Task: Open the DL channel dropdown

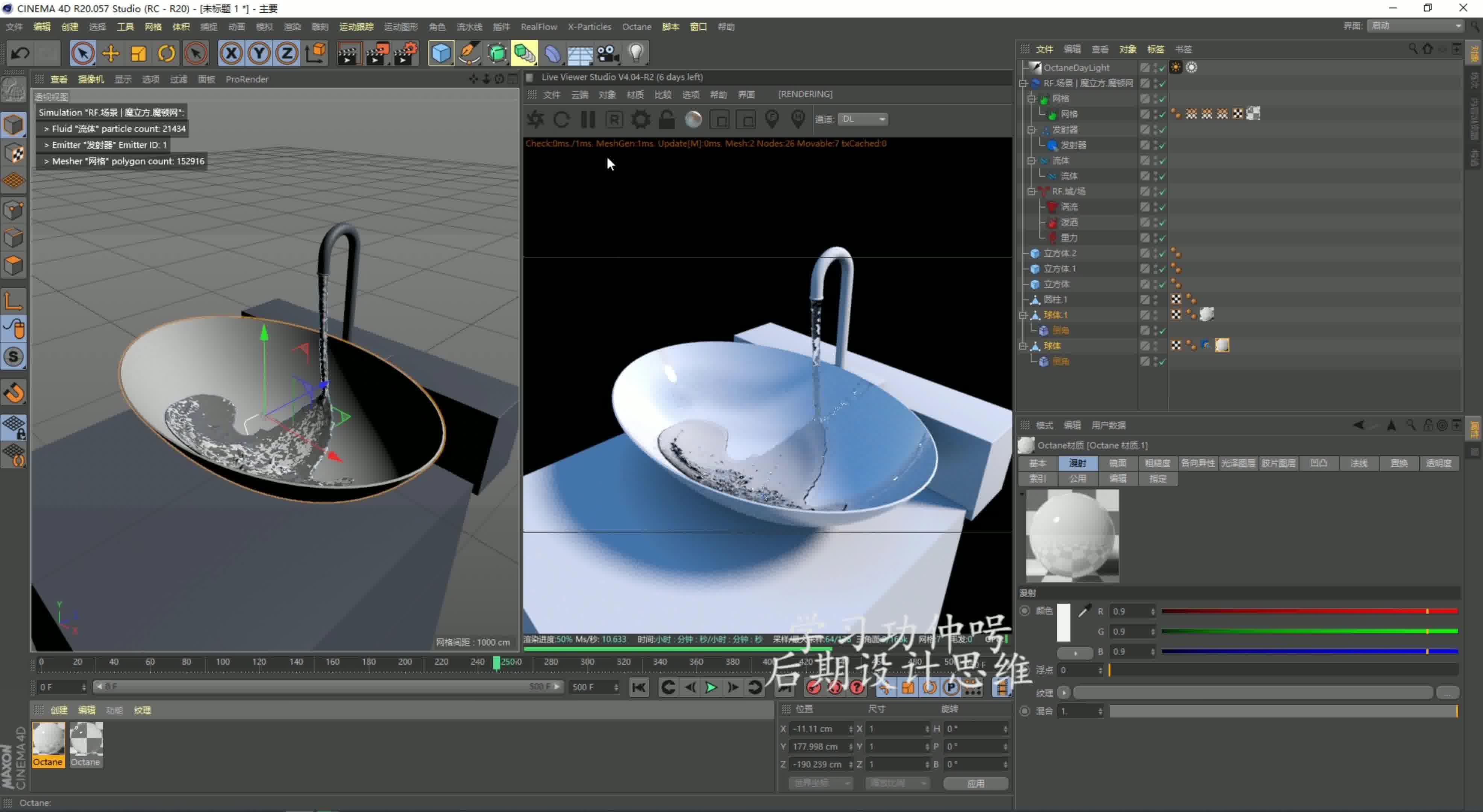Action: point(863,119)
